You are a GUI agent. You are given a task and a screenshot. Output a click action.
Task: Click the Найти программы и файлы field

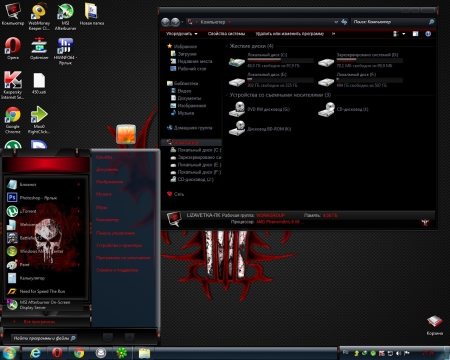point(44,338)
